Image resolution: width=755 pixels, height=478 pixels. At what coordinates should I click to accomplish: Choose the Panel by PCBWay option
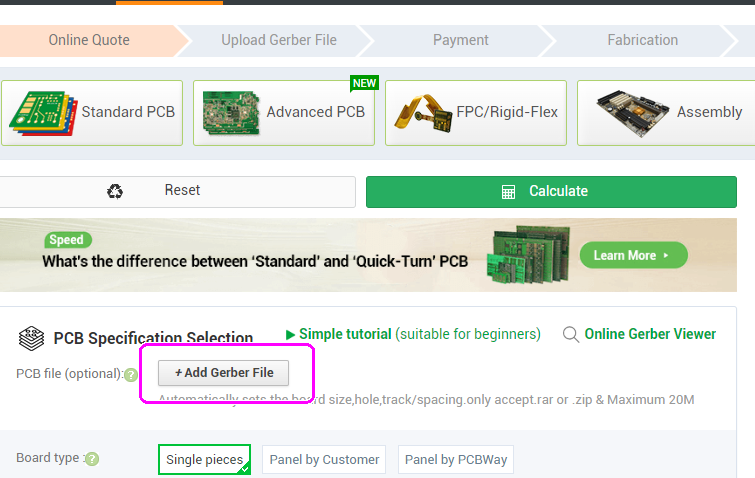[456, 460]
